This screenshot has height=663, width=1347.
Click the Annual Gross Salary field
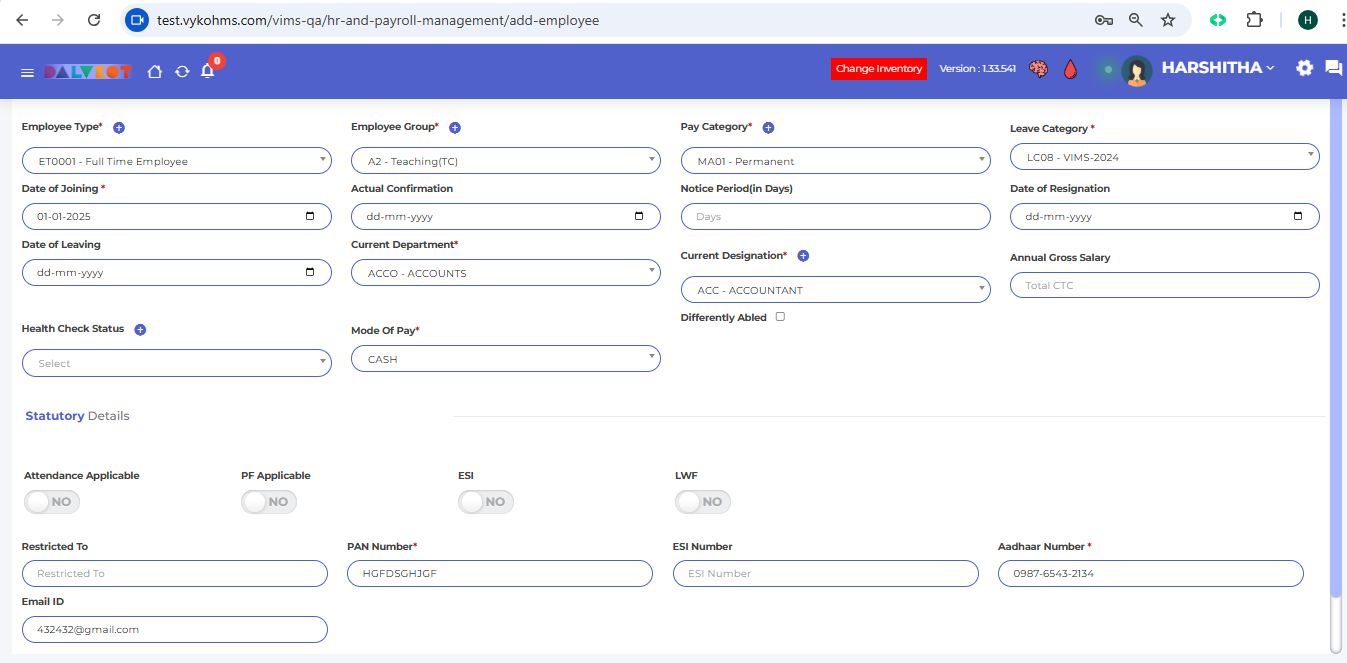point(1164,285)
